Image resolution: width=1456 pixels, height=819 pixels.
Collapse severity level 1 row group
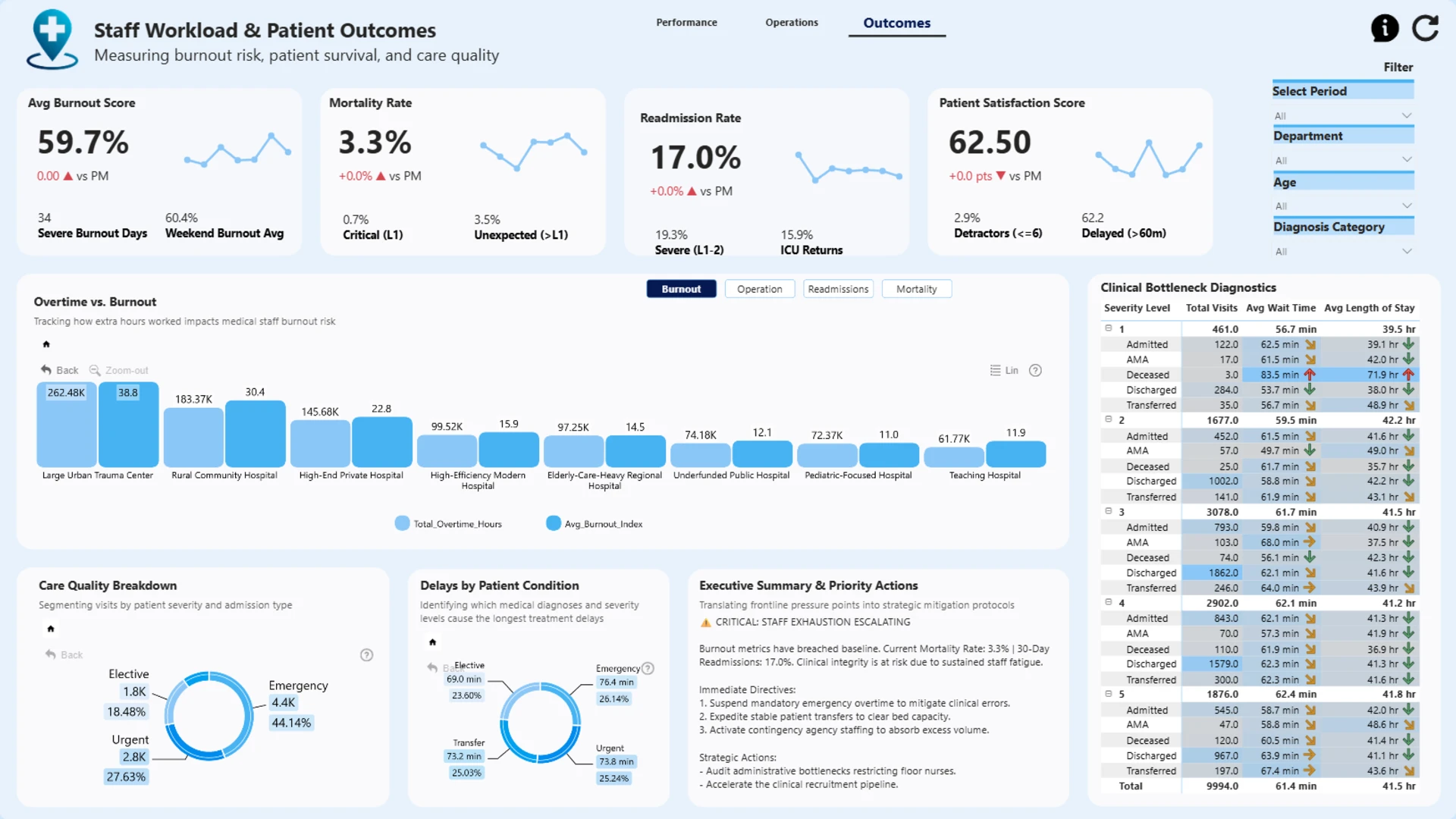pyautogui.click(x=1109, y=328)
